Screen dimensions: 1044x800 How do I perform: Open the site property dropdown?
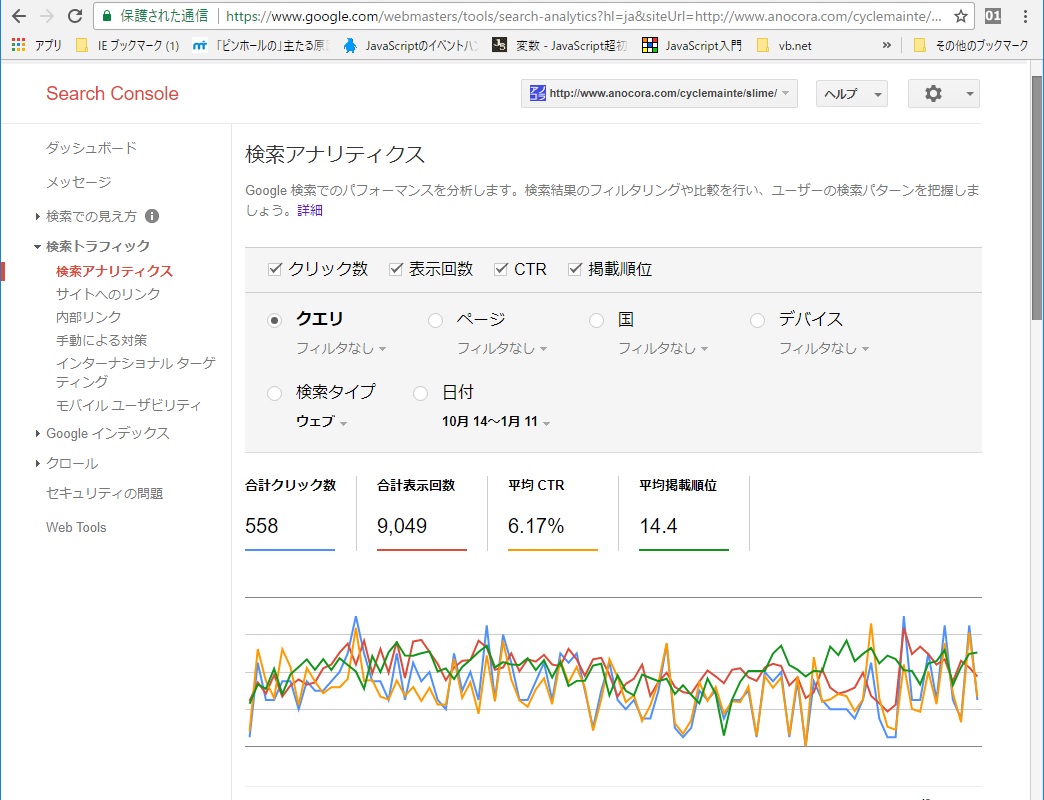click(x=659, y=94)
